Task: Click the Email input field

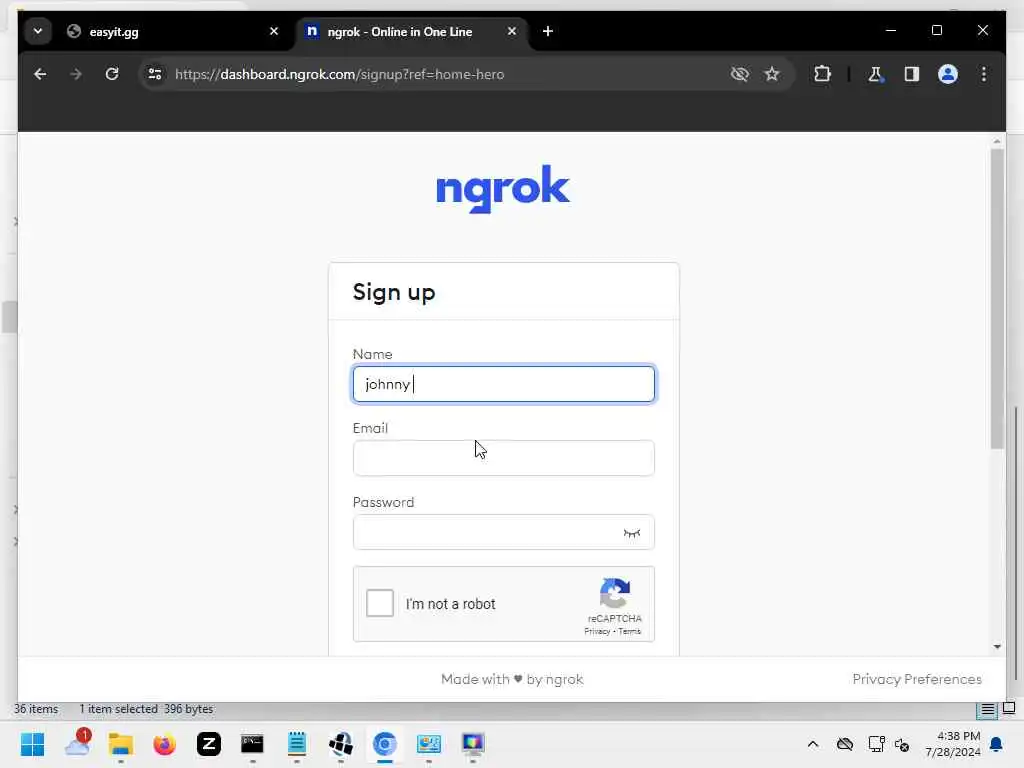Action: click(x=504, y=458)
